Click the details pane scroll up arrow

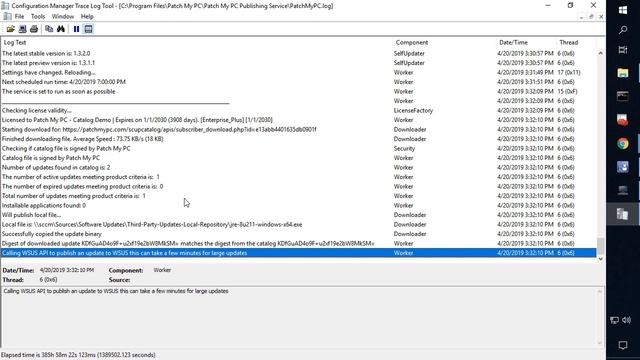tap(600, 291)
